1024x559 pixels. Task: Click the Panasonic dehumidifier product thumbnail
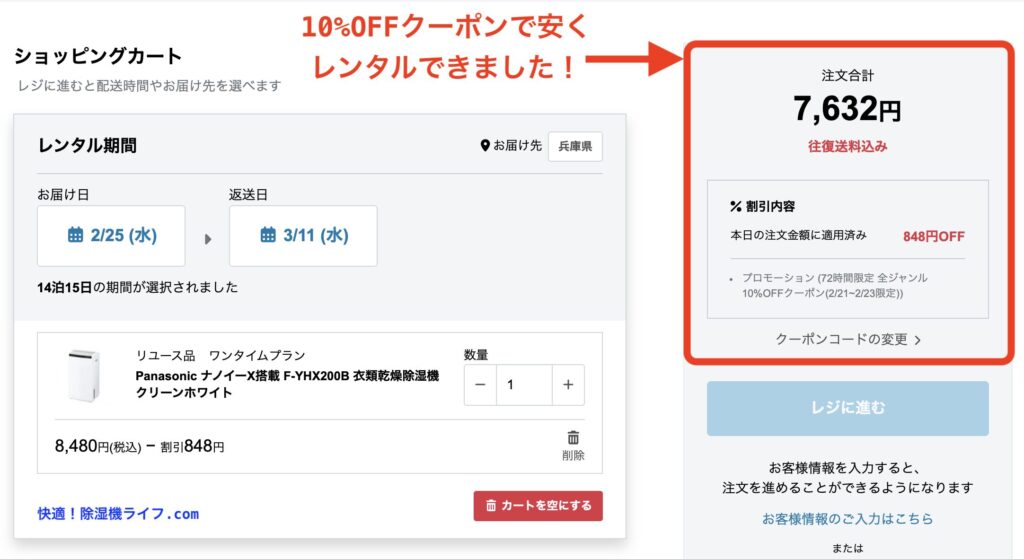(84, 375)
